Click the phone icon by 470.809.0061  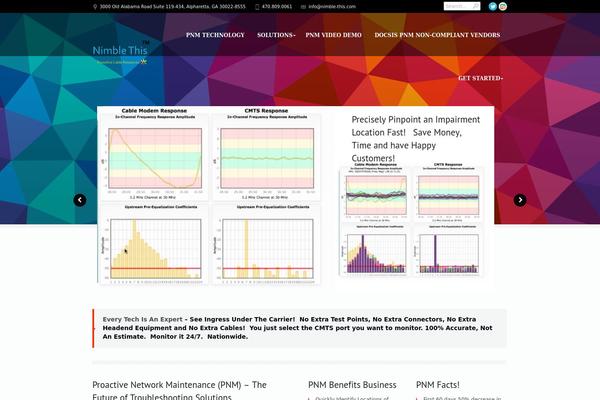(x=257, y=7)
